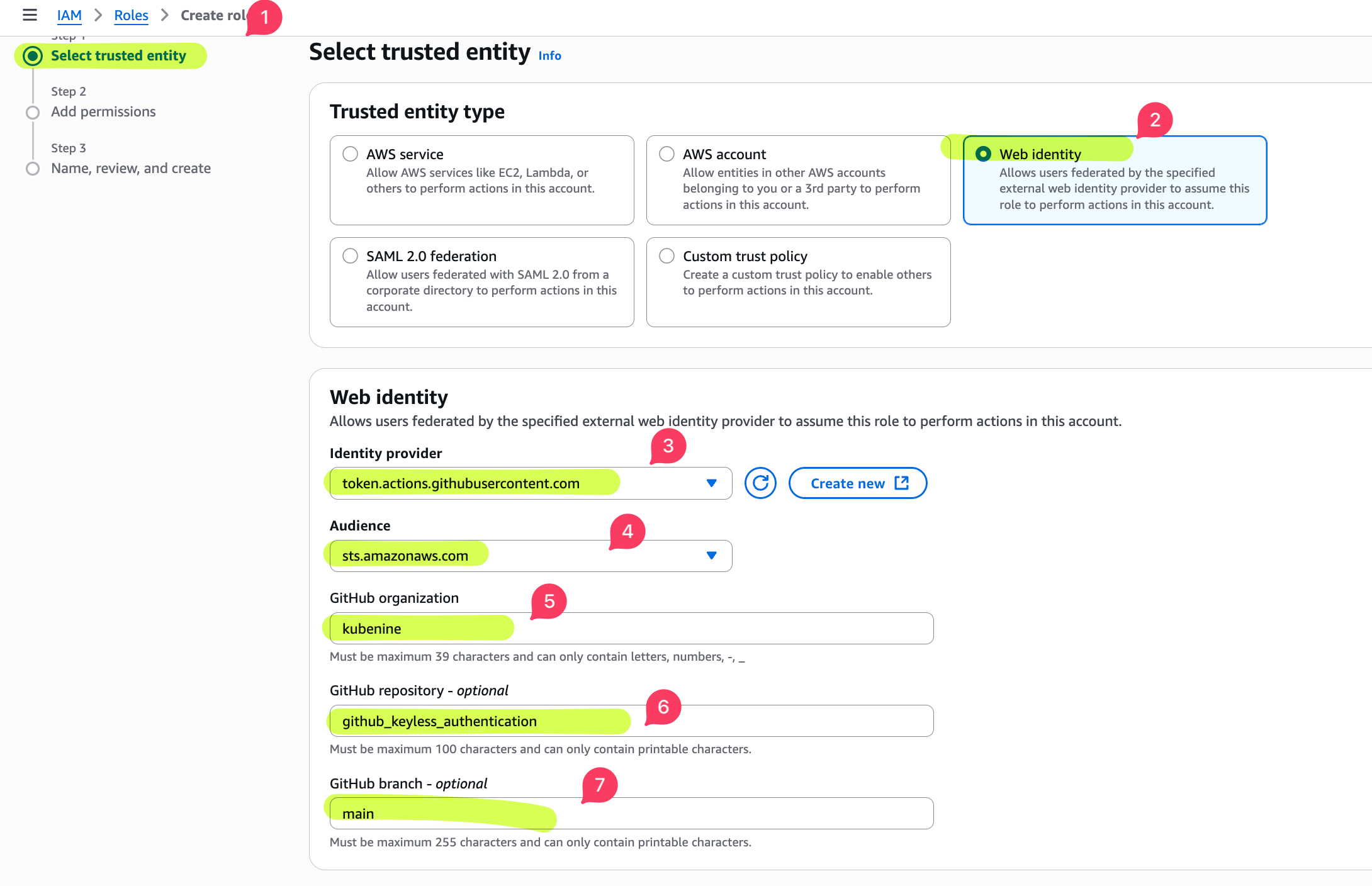Refresh the identity provider list
Viewport: 1372px width, 886px height.
760,483
